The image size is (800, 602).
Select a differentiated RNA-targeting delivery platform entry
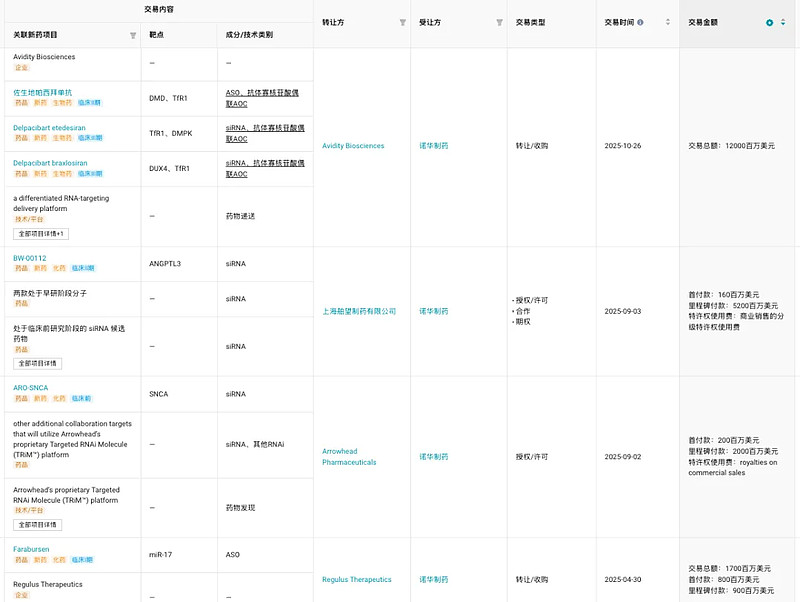click(x=61, y=203)
